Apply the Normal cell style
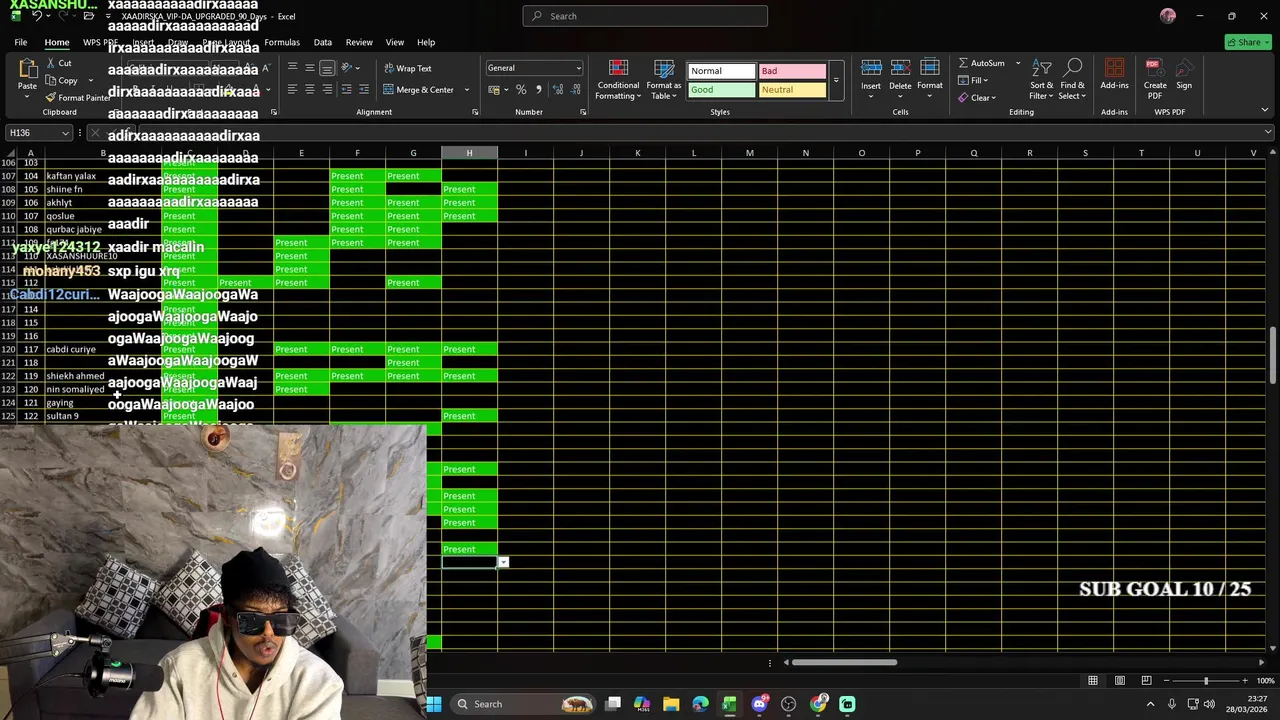The image size is (1280, 720). pos(721,71)
